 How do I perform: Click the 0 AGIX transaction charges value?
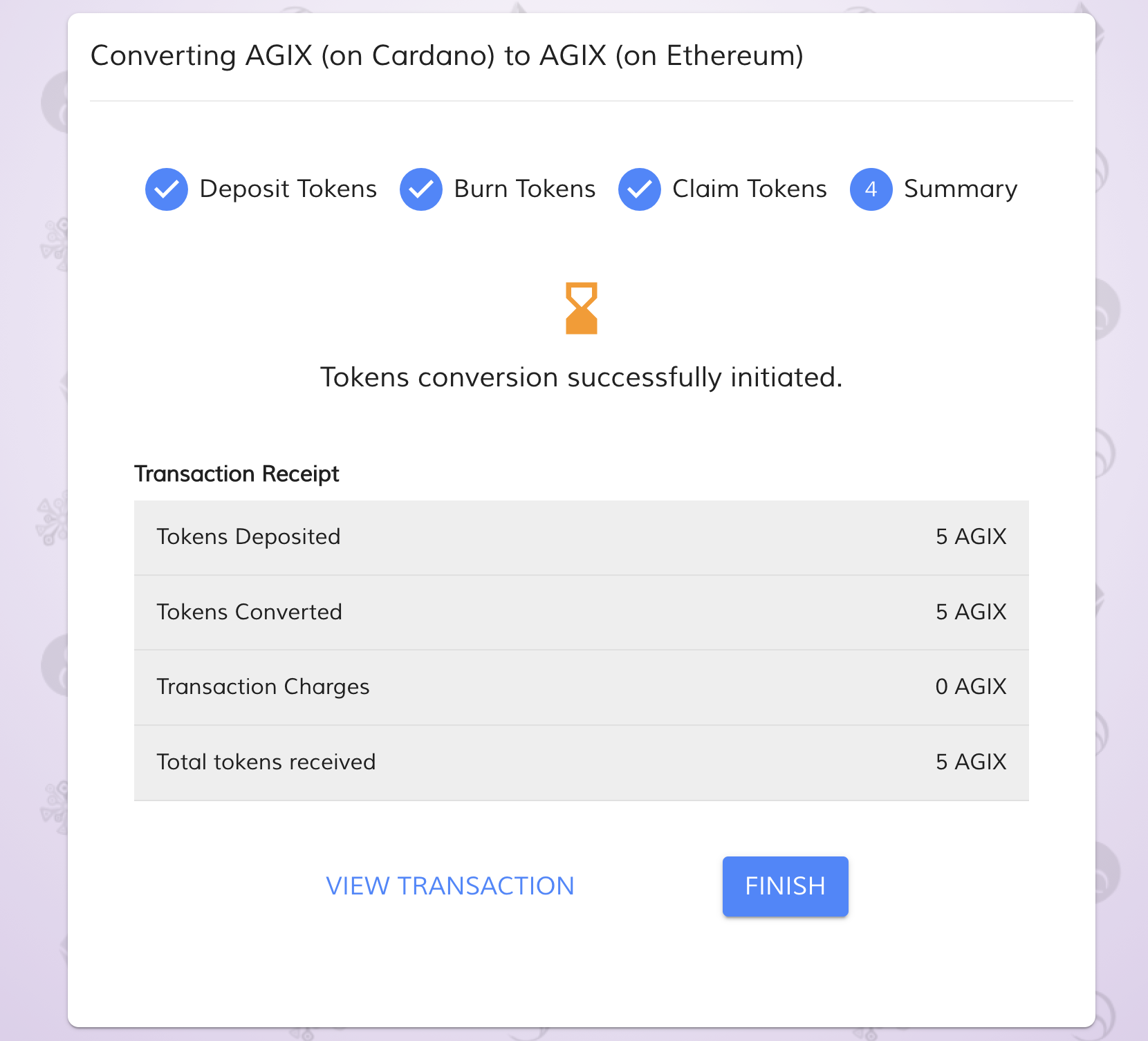[x=971, y=687]
